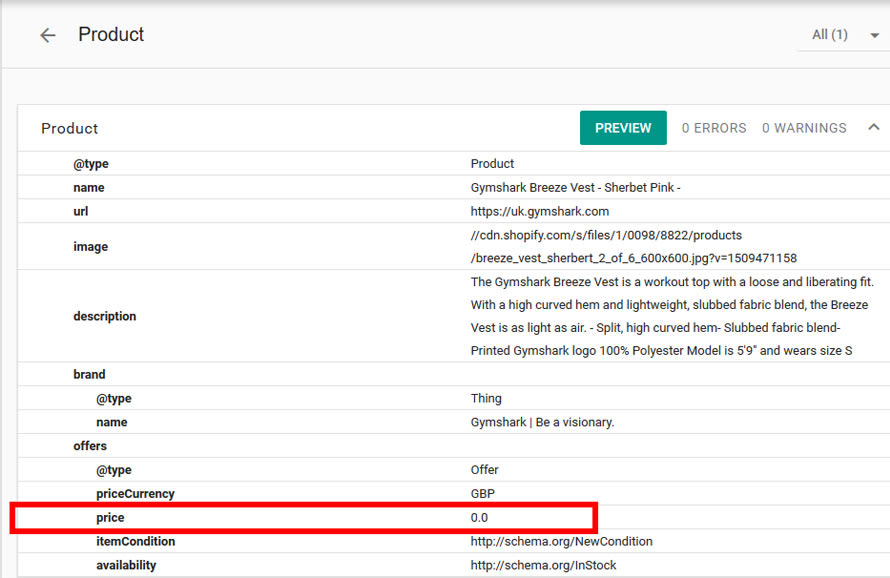The image size is (890, 578).
Task: Click the name value Gymshark Breeze Vest
Action: click(575, 187)
